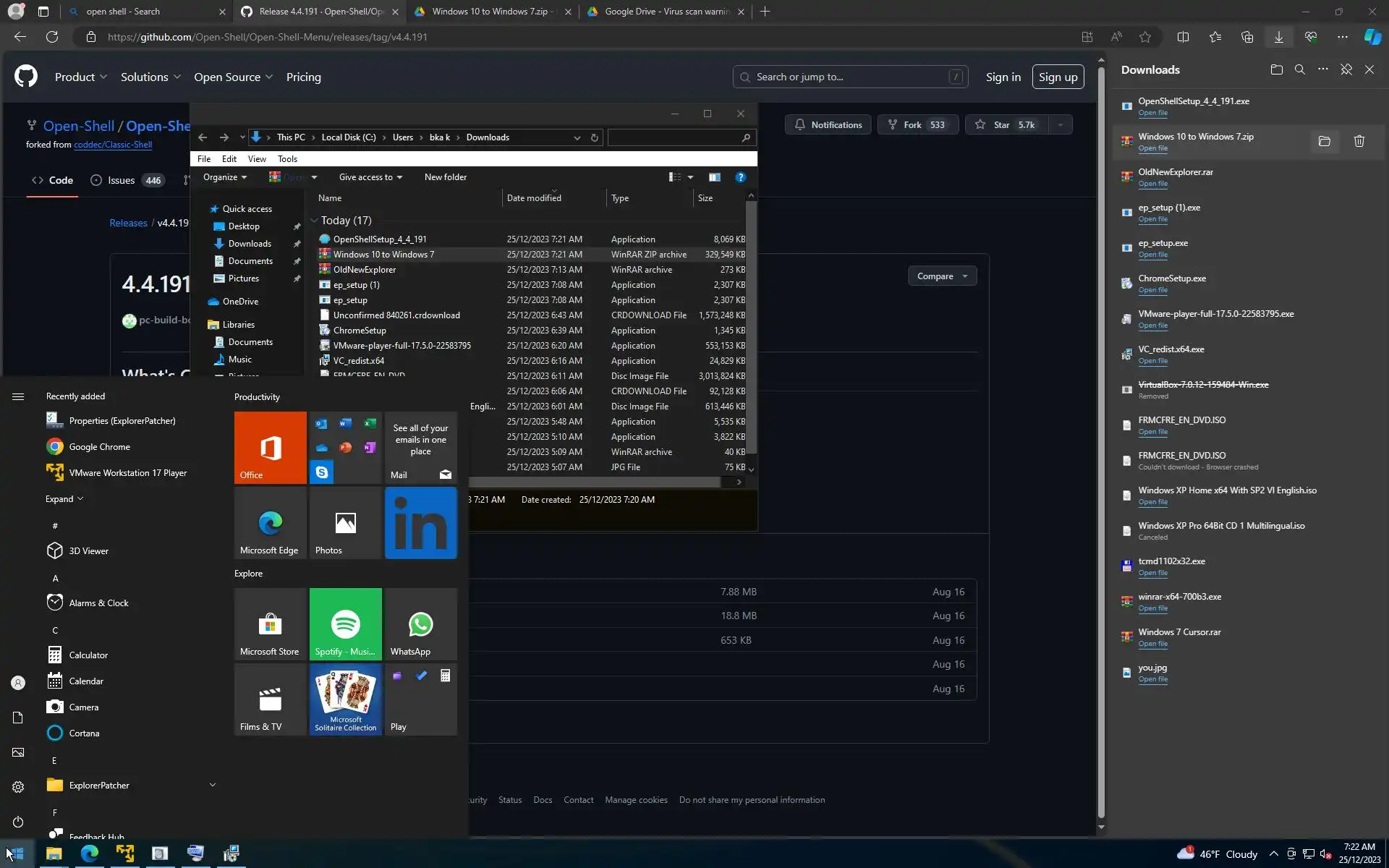This screenshot has width=1389, height=868.
Task: Open the Spotify tile in Start menu
Action: pyautogui.click(x=345, y=624)
